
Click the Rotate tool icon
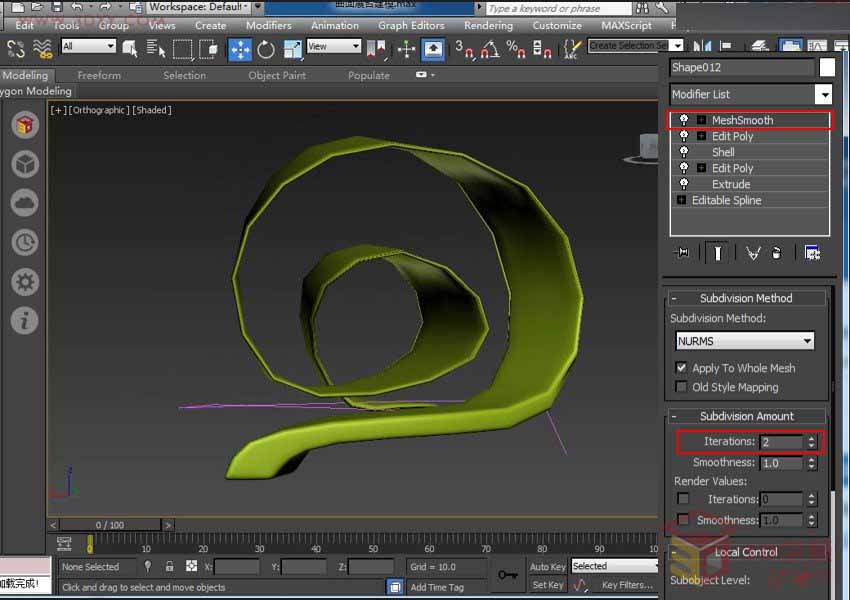pos(266,48)
